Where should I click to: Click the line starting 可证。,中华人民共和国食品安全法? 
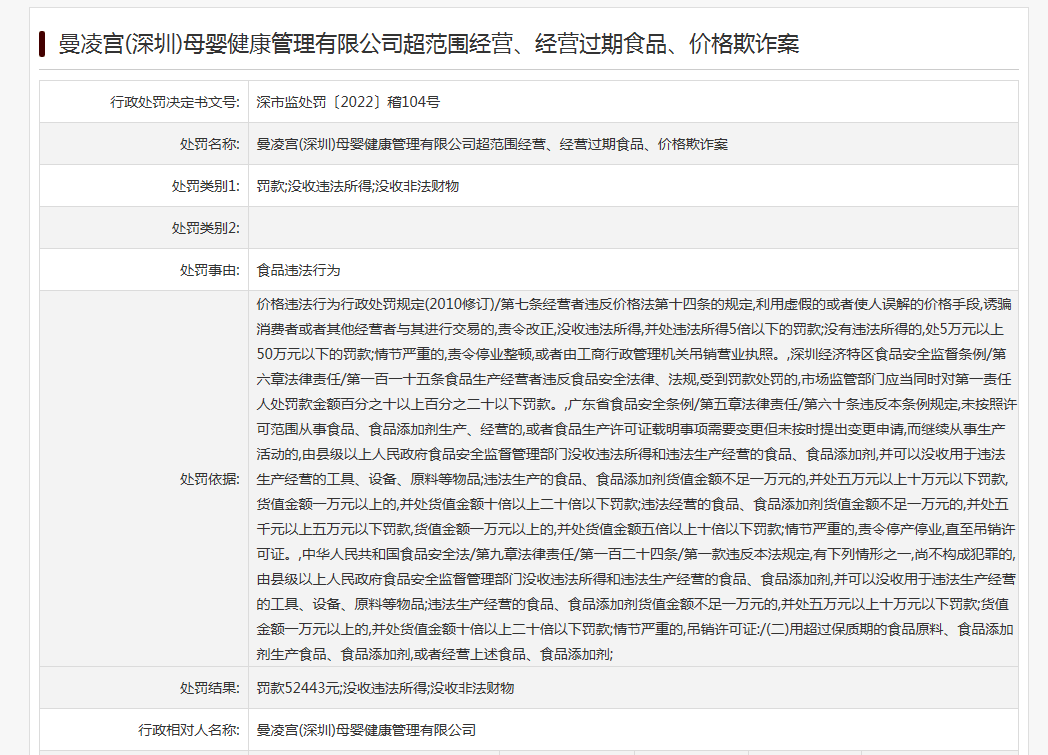coord(636,554)
